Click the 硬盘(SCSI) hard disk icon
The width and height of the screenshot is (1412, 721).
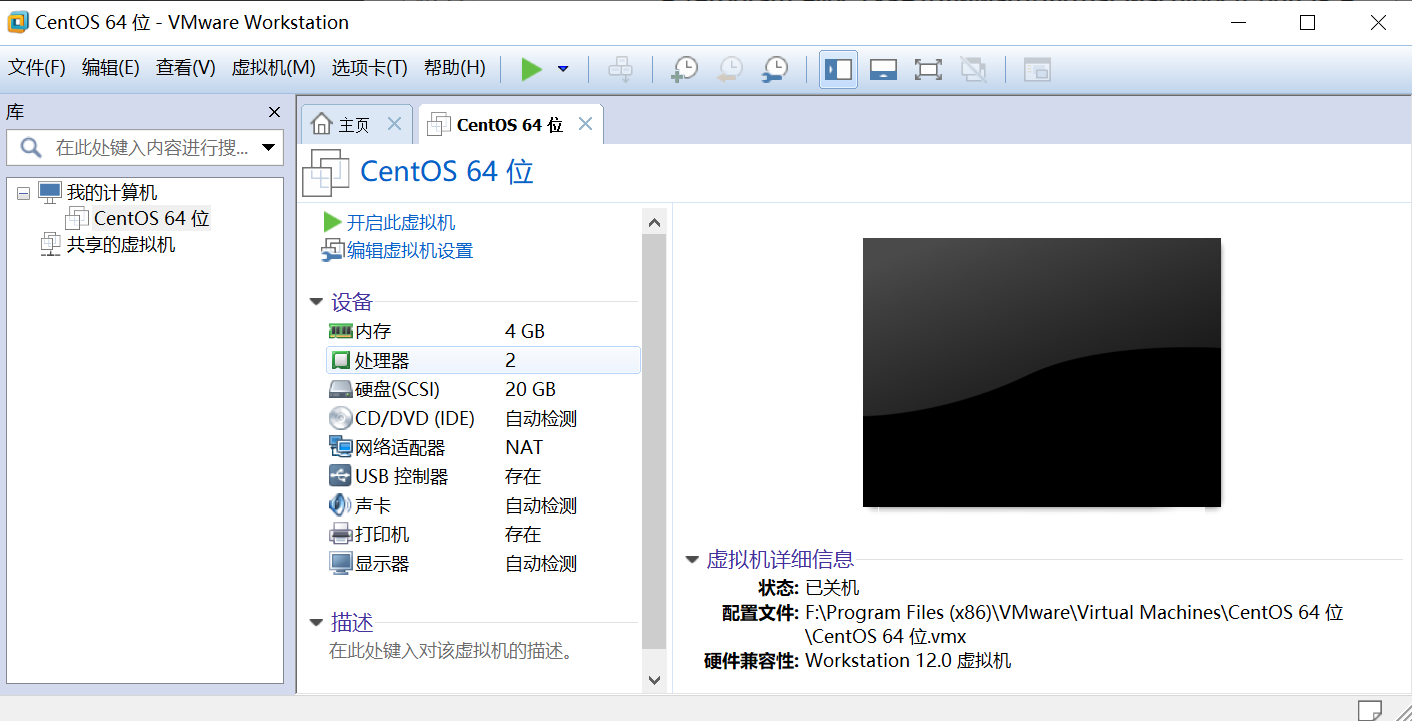341,389
